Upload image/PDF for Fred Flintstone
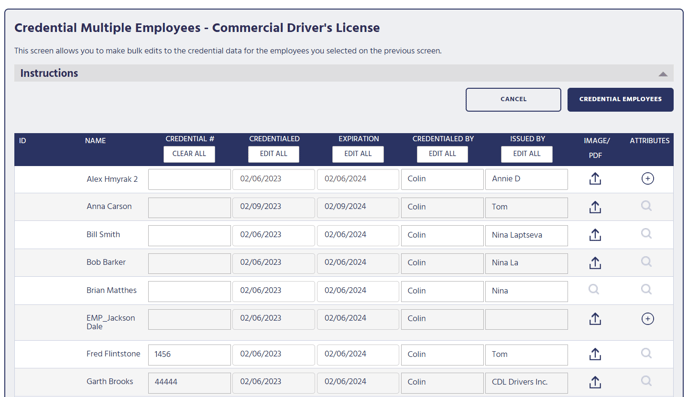 click(x=595, y=354)
